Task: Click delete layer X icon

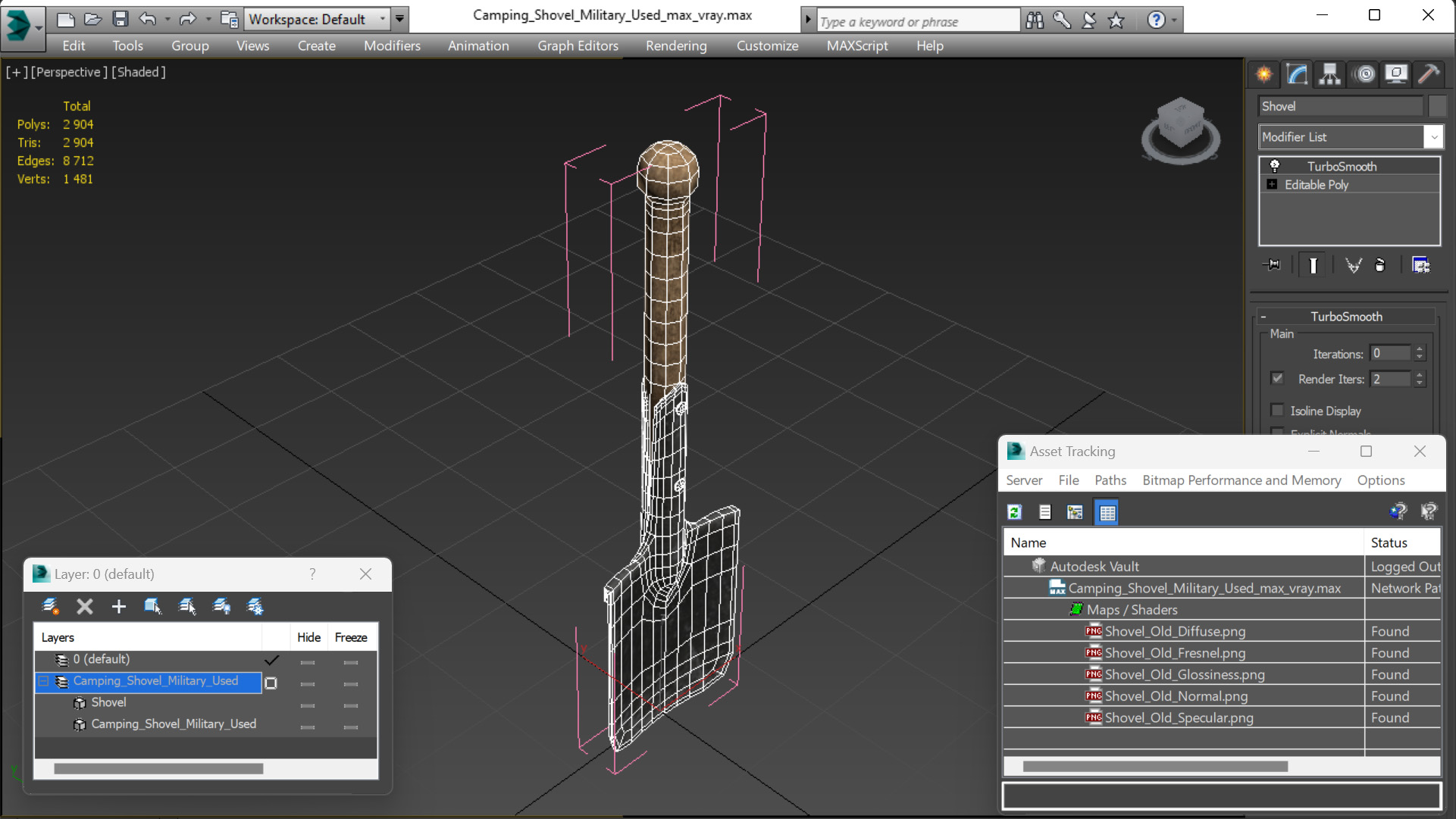Action: pos(85,606)
